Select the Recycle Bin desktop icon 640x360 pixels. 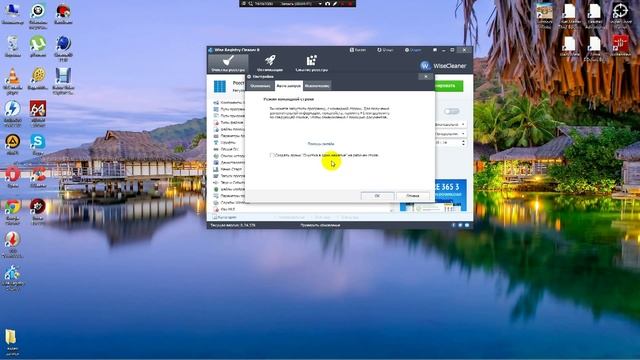(13, 46)
